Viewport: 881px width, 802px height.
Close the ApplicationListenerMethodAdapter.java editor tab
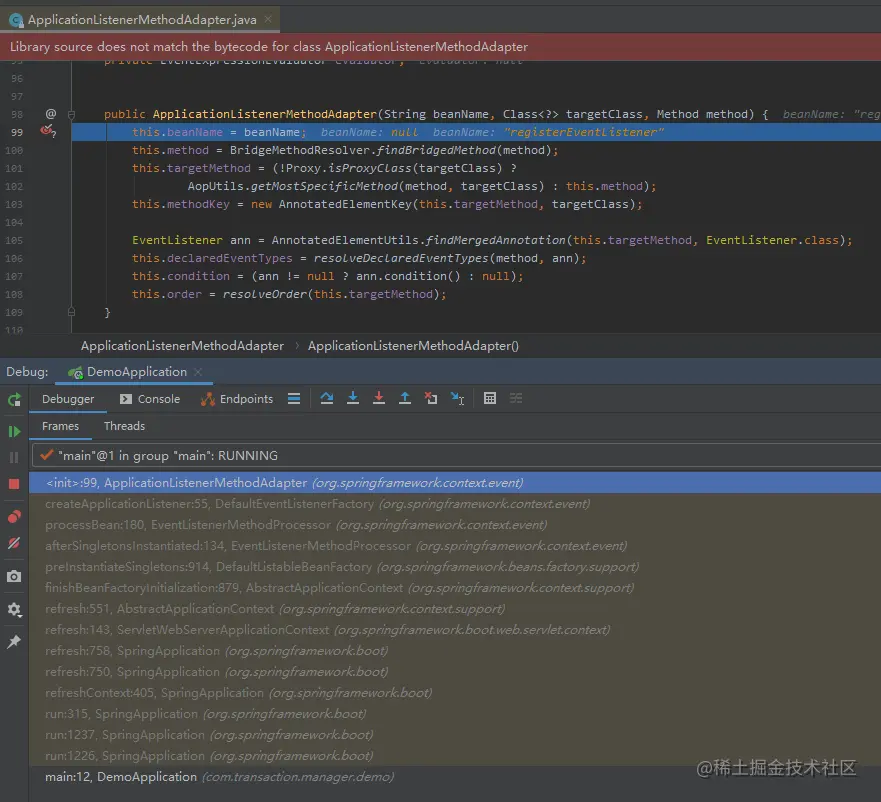(269, 19)
